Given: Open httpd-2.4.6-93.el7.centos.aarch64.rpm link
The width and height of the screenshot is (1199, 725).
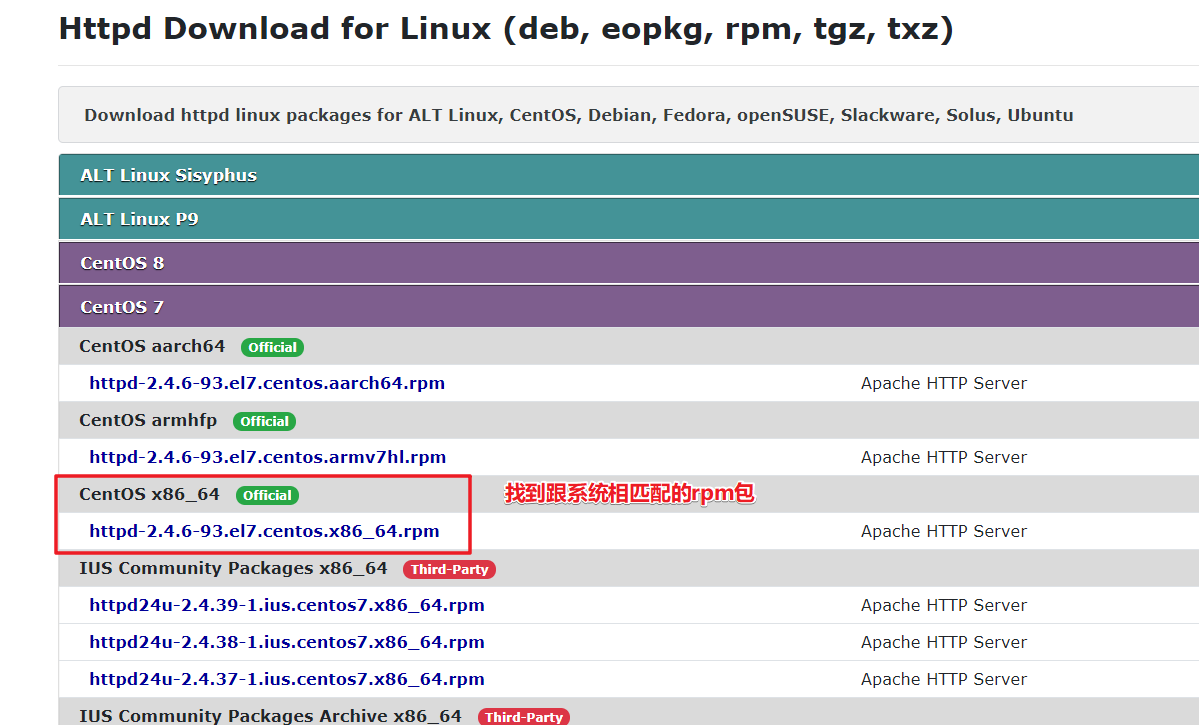Looking at the screenshot, I should click(x=267, y=383).
